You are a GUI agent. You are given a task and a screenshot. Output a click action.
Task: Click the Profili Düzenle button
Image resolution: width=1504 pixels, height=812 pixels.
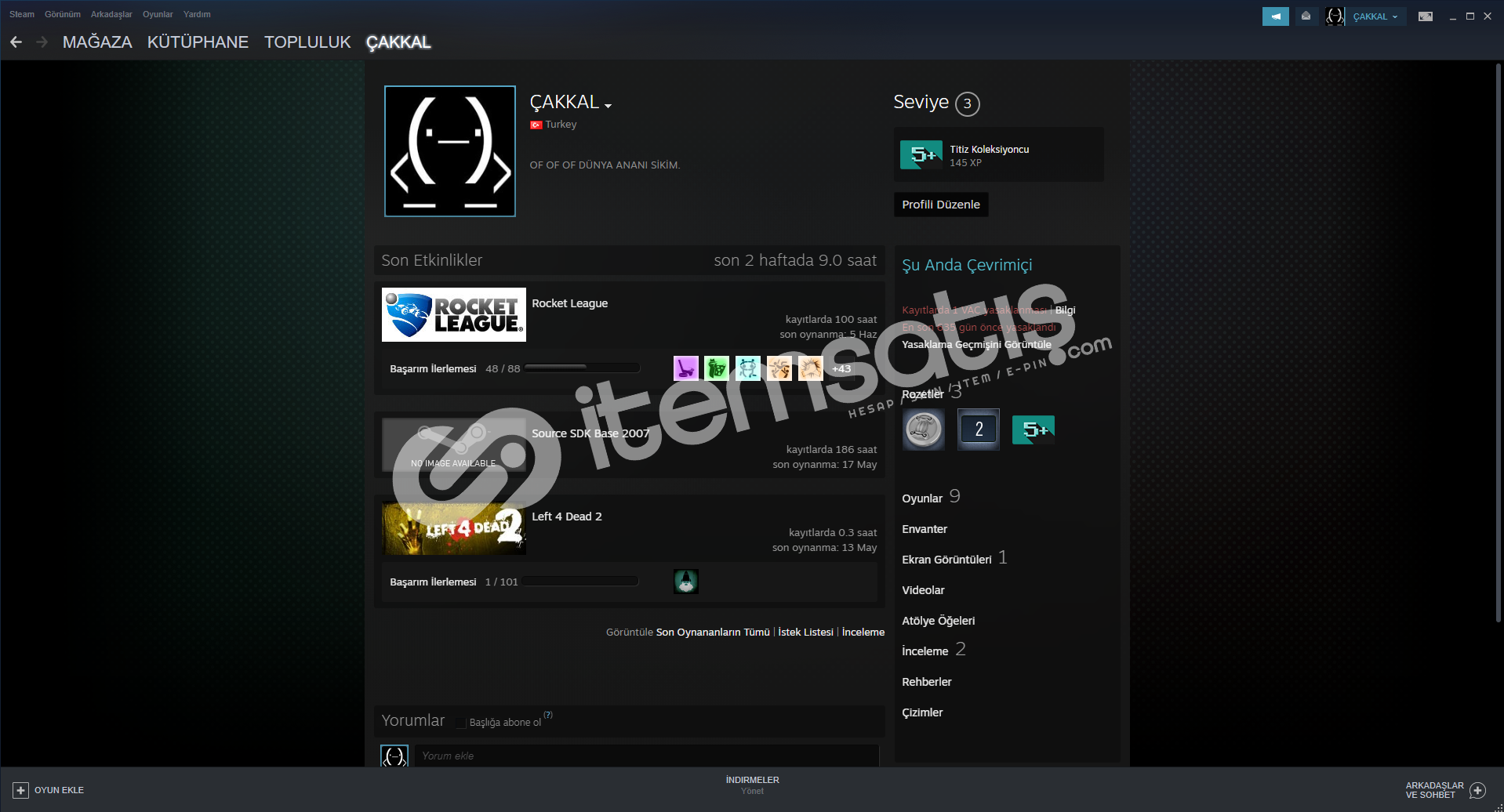tap(941, 205)
